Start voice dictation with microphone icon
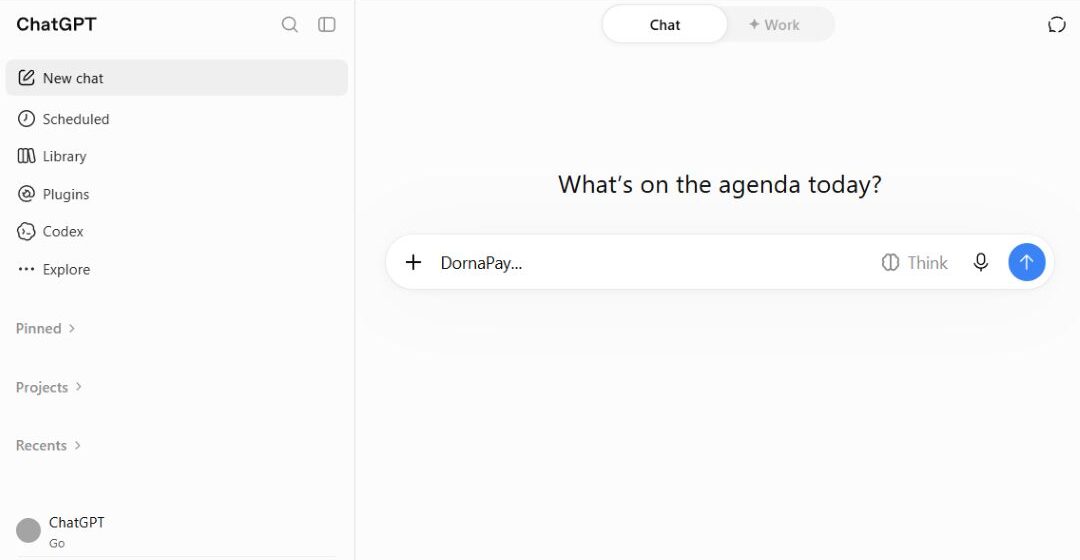Screen dimensions: 1080x560 click(981, 262)
